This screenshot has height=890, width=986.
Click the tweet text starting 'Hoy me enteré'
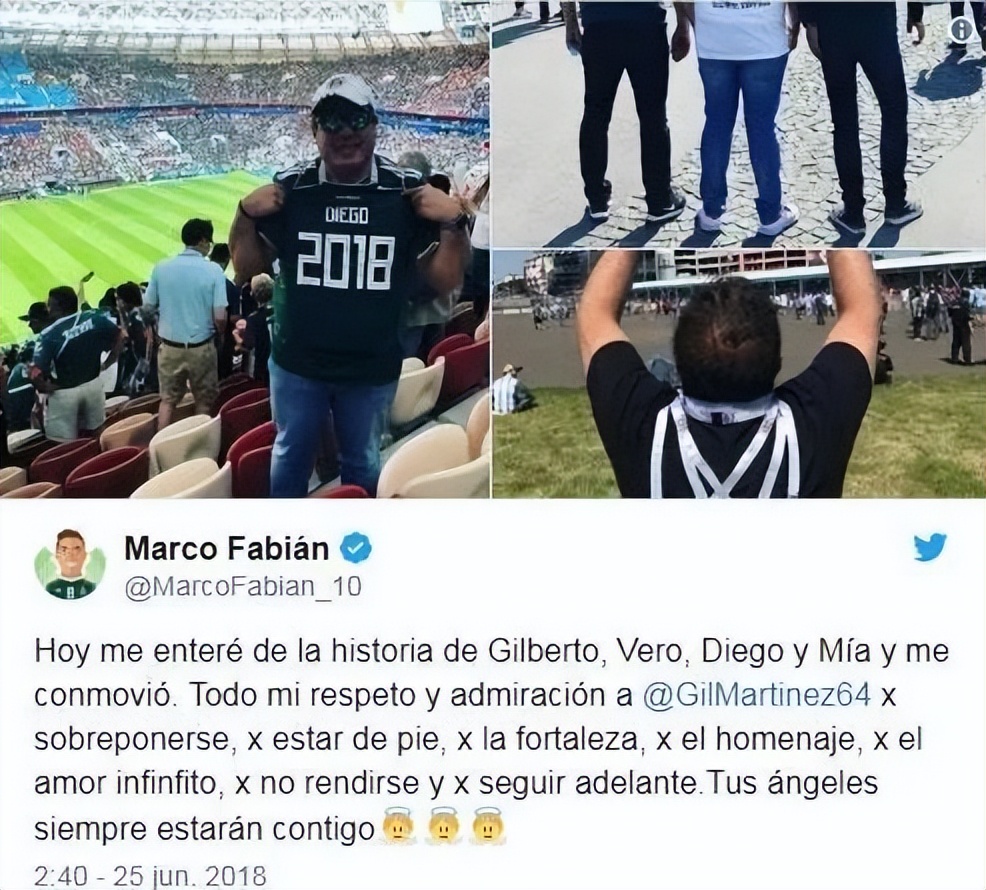491,740
